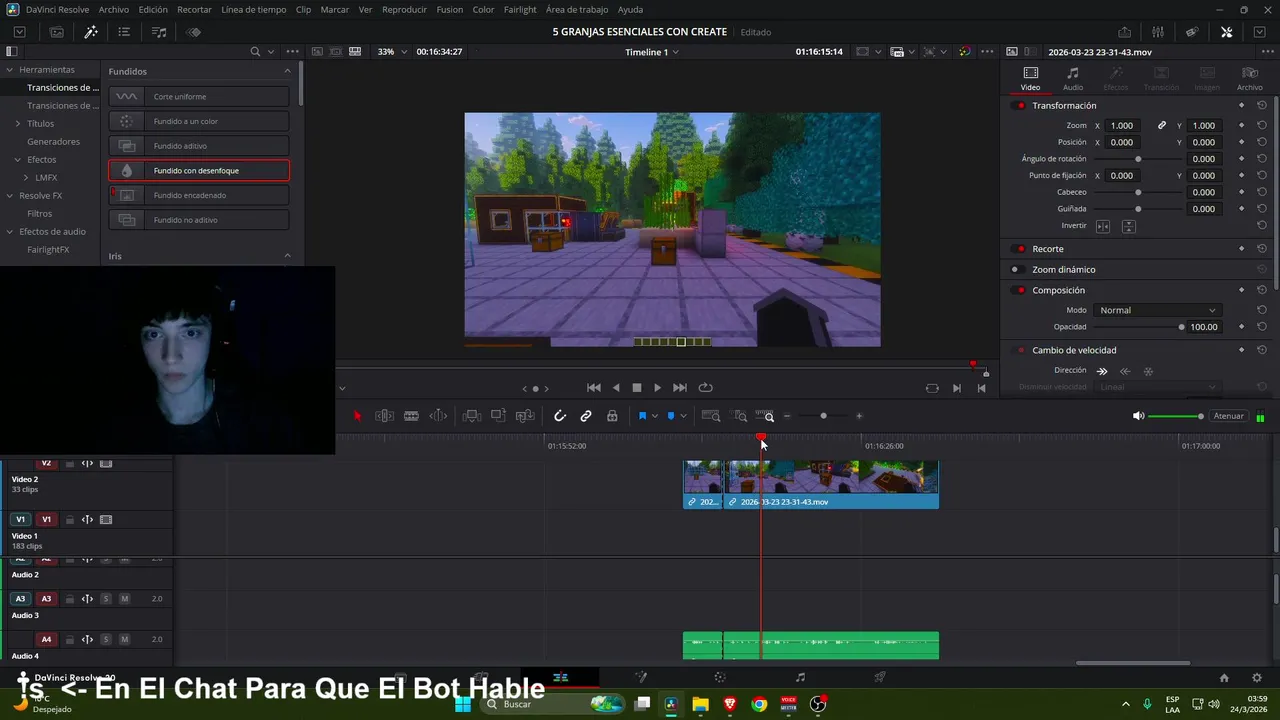1280x720 pixels.
Task: Mute the monitor speaker icon
Action: coord(1138,416)
